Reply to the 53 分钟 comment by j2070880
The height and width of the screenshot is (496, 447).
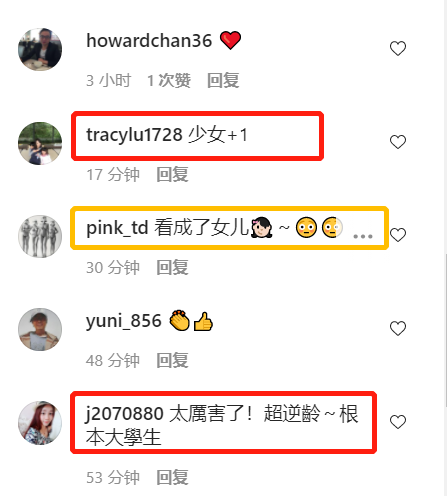(172, 477)
